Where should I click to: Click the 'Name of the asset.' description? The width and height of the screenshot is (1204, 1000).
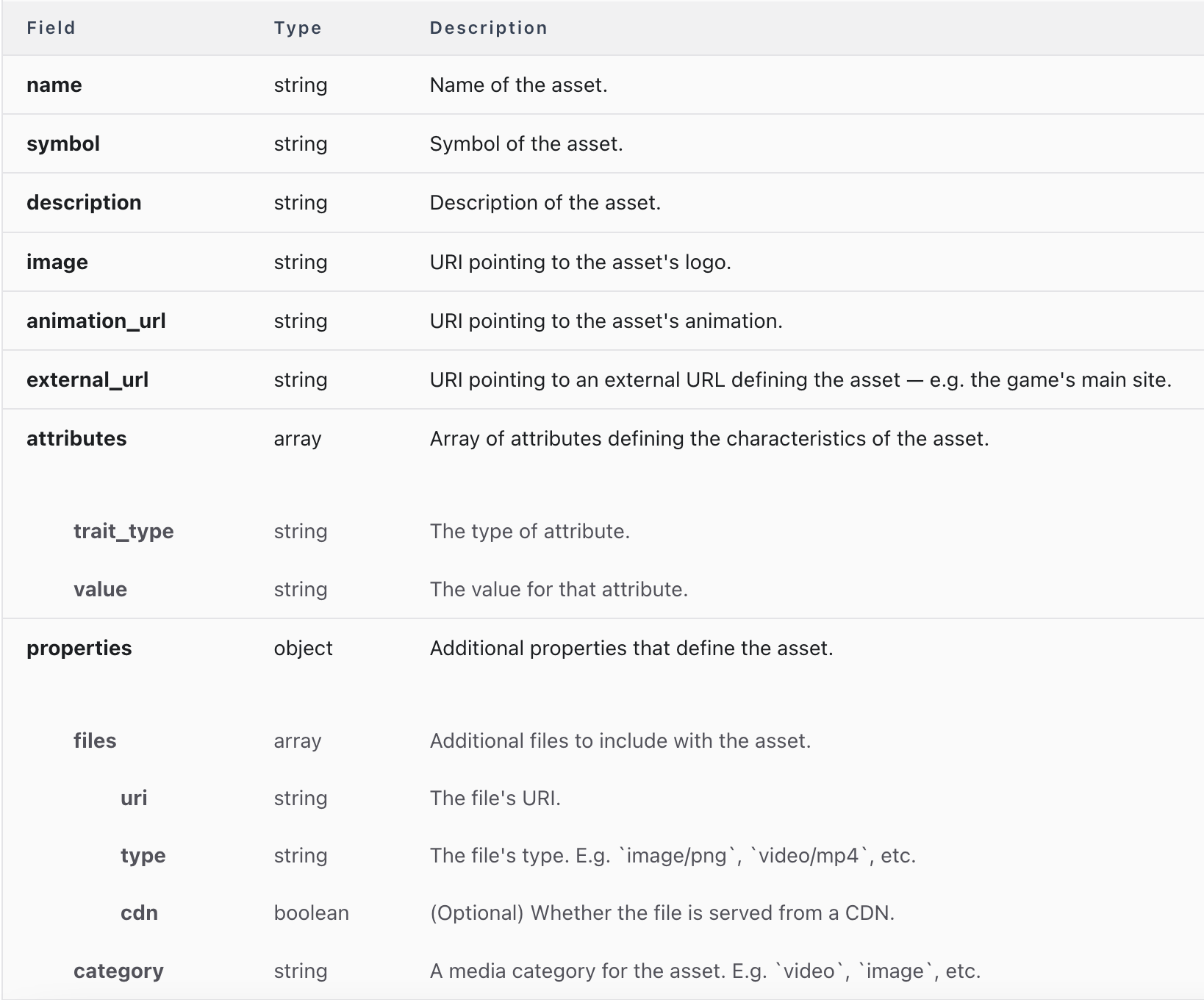pos(518,85)
